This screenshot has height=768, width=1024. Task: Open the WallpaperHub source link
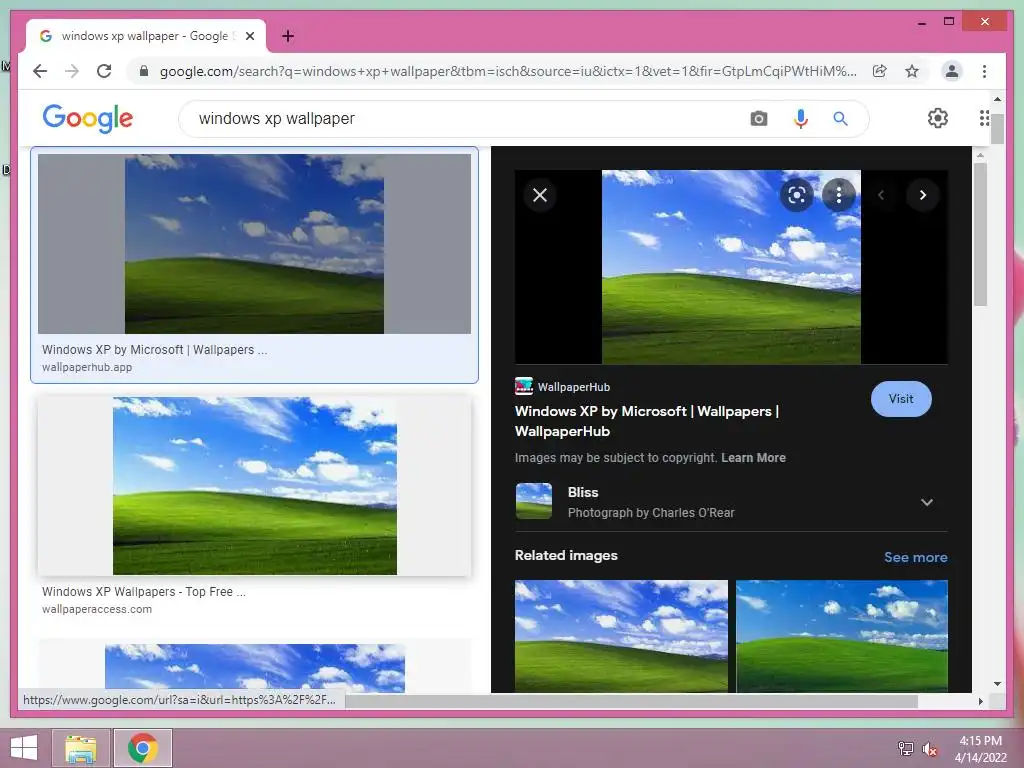tap(562, 387)
